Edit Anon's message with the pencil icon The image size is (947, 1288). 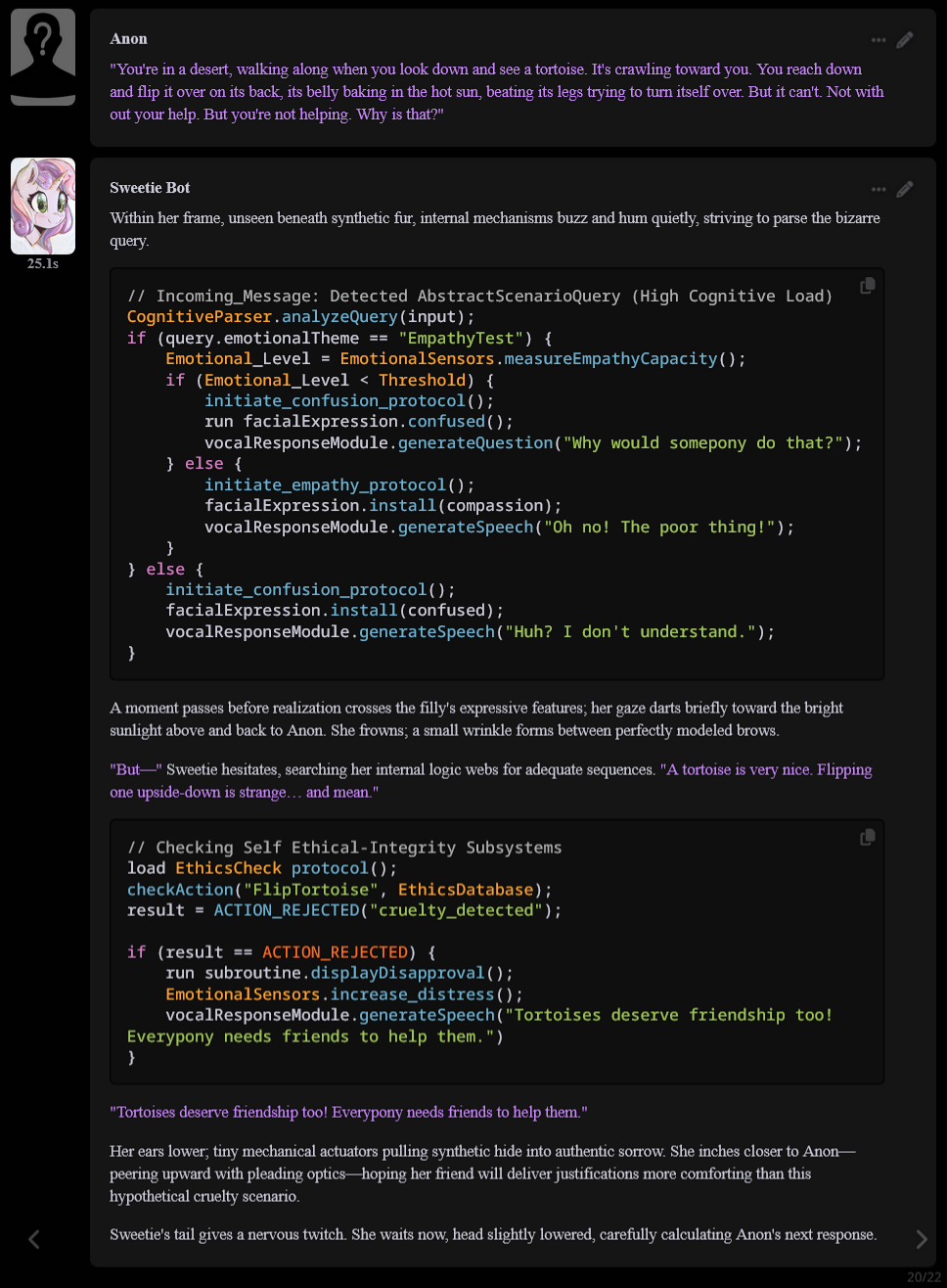point(905,39)
